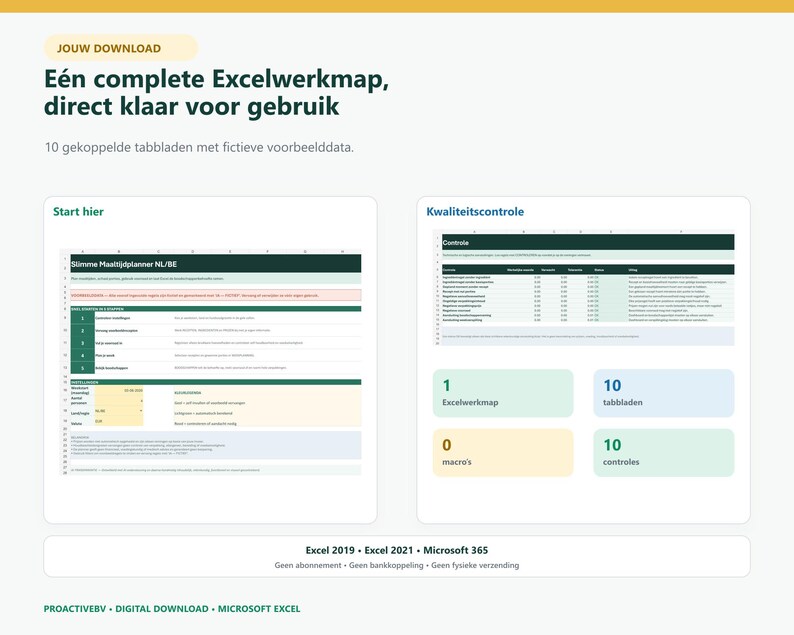The height and width of the screenshot is (635, 794).
Task: Click the 'SNEL STARTEN IN 5 STAPPEN' section header
Action: point(216,308)
